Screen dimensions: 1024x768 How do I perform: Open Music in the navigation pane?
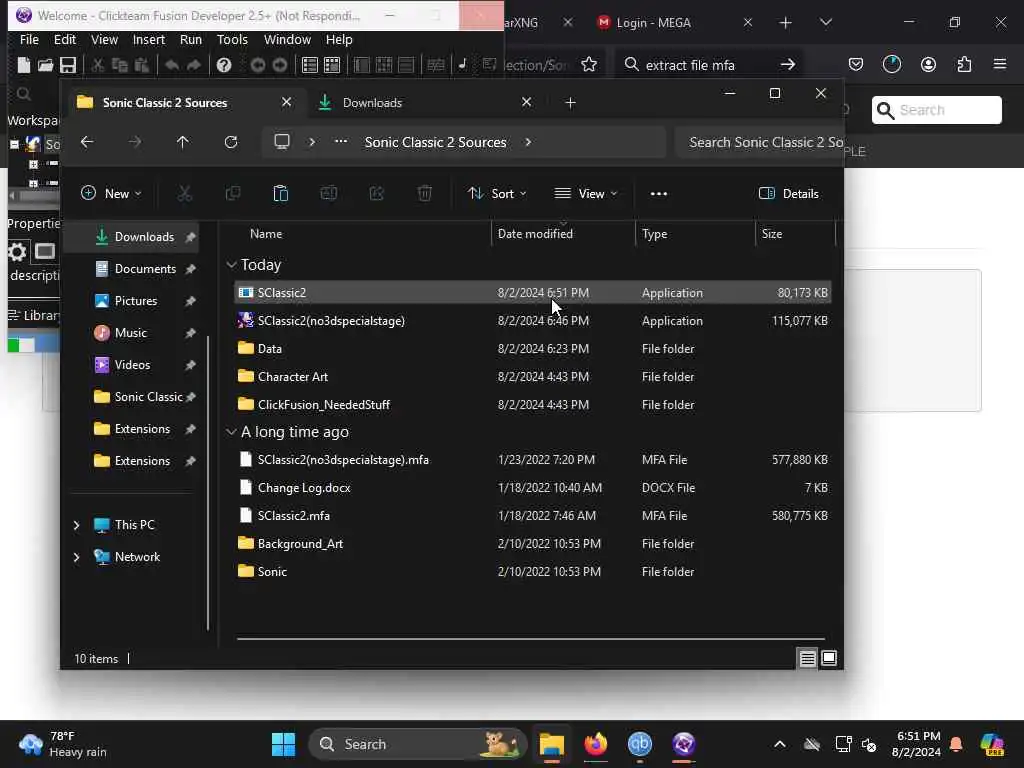click(x=131, y=333)
